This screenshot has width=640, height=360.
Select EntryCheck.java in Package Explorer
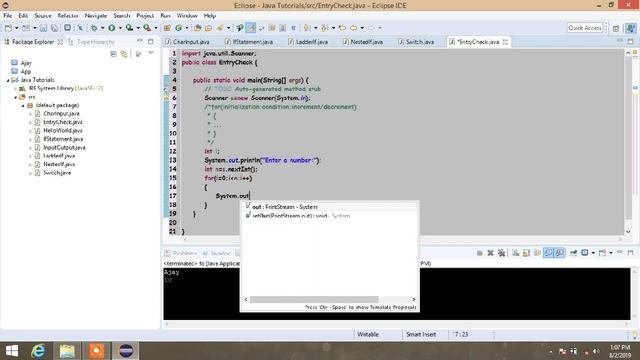tap(59, 122)
